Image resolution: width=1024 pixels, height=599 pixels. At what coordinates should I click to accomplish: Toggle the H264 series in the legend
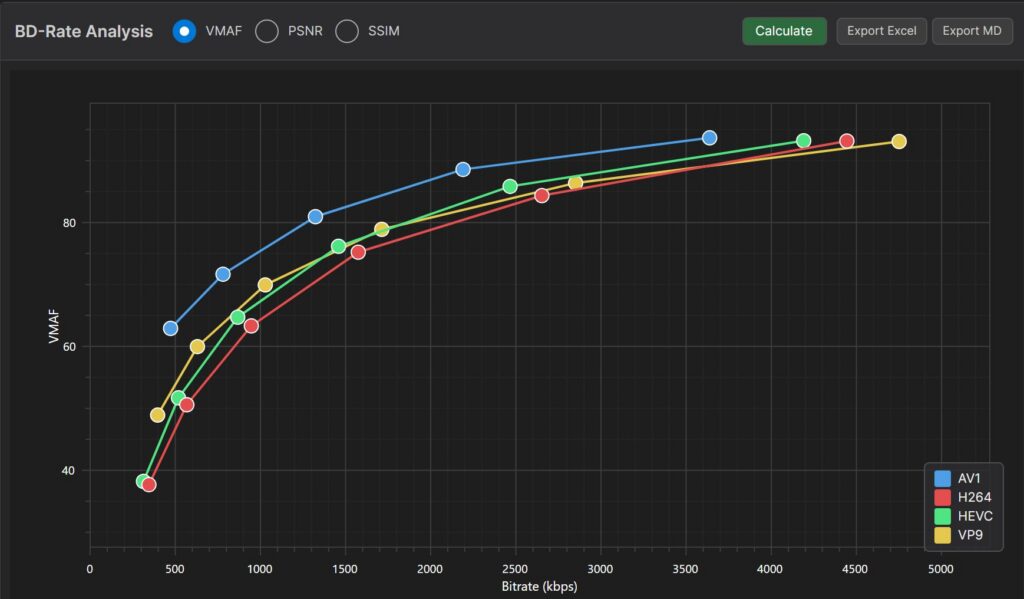click(963, 497)
